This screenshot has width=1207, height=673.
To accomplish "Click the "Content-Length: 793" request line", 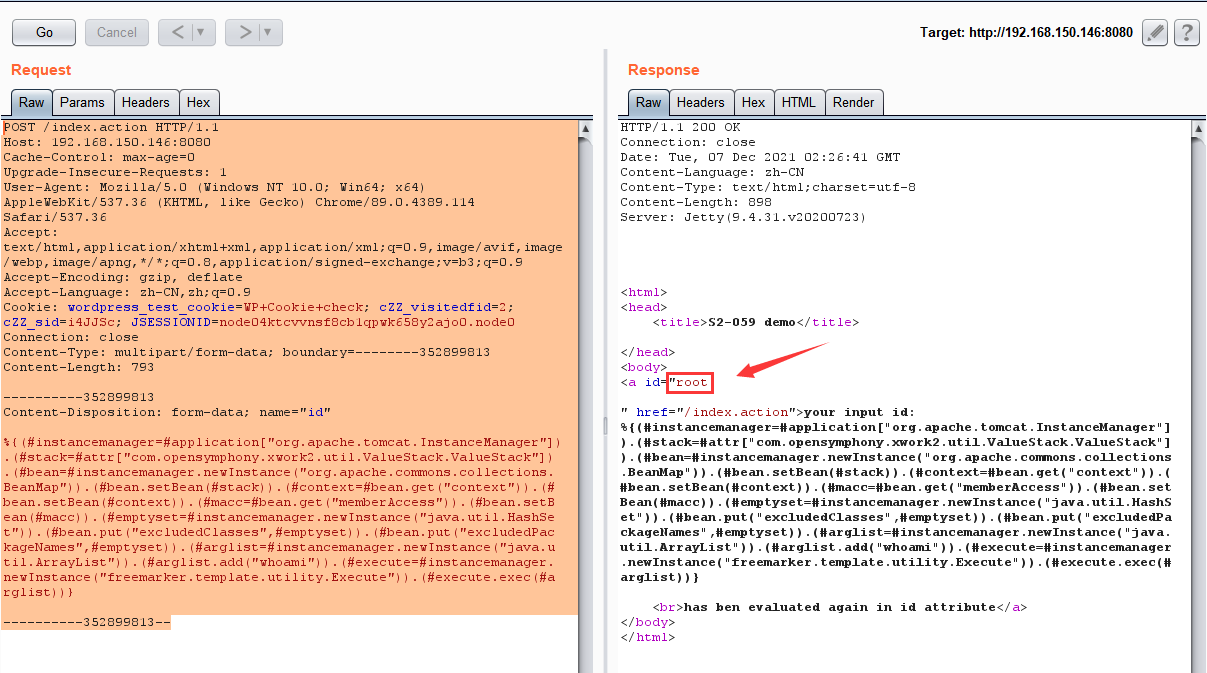I will (x=79, y=367).
